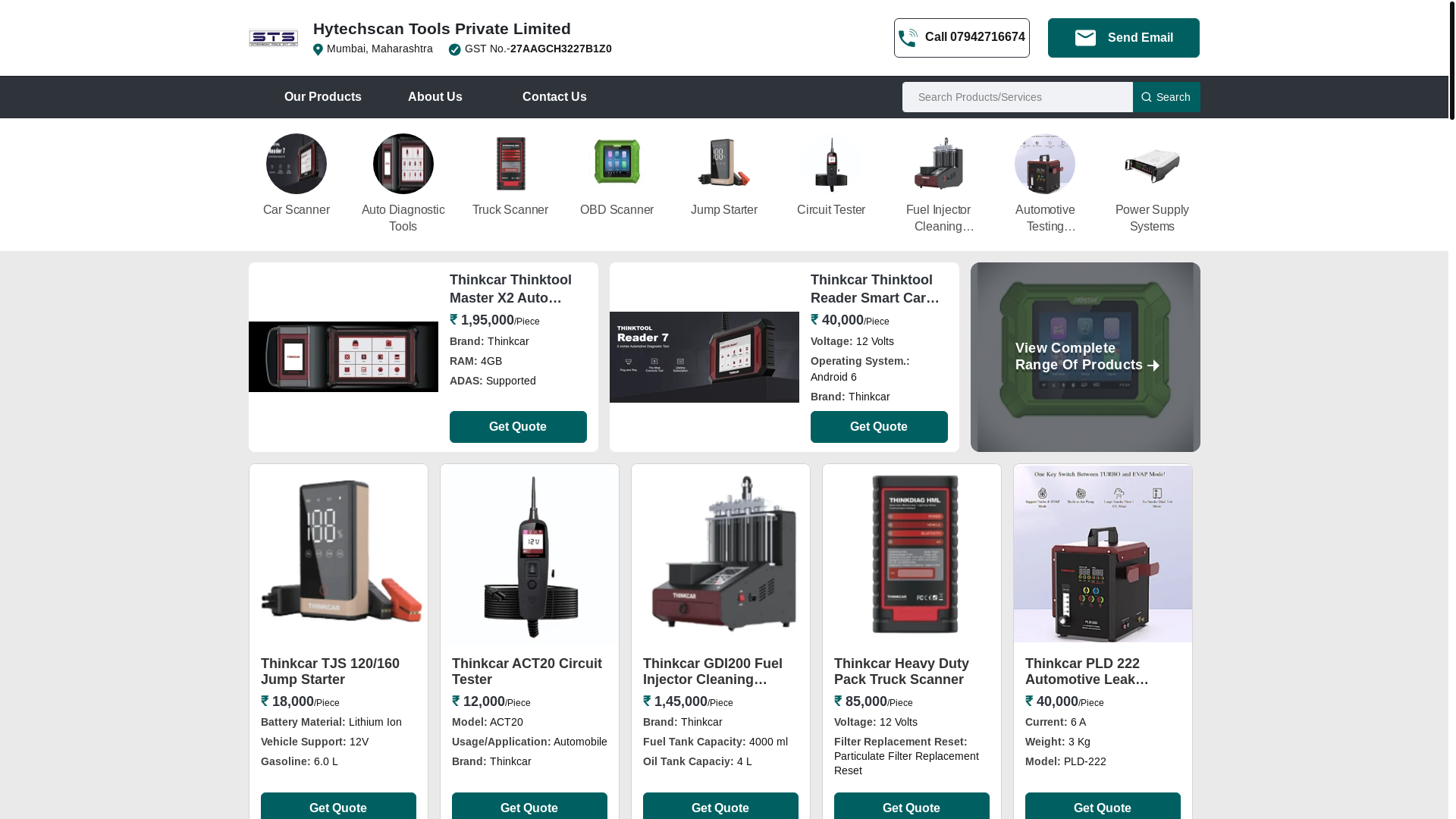Open Thinkcar Heavy Duty Pack Truck Scanner link
1456x819 pixels.
[902, 672]
